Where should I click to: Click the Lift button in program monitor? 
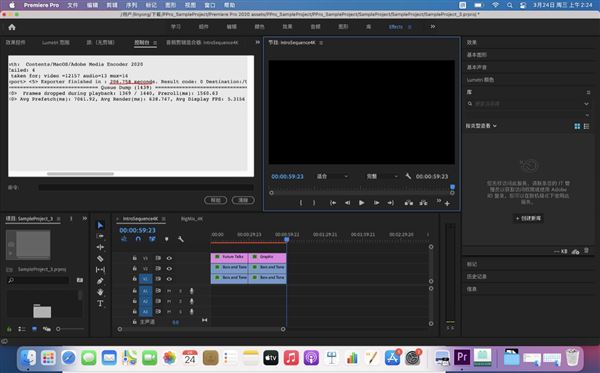(x=409, y=203)
